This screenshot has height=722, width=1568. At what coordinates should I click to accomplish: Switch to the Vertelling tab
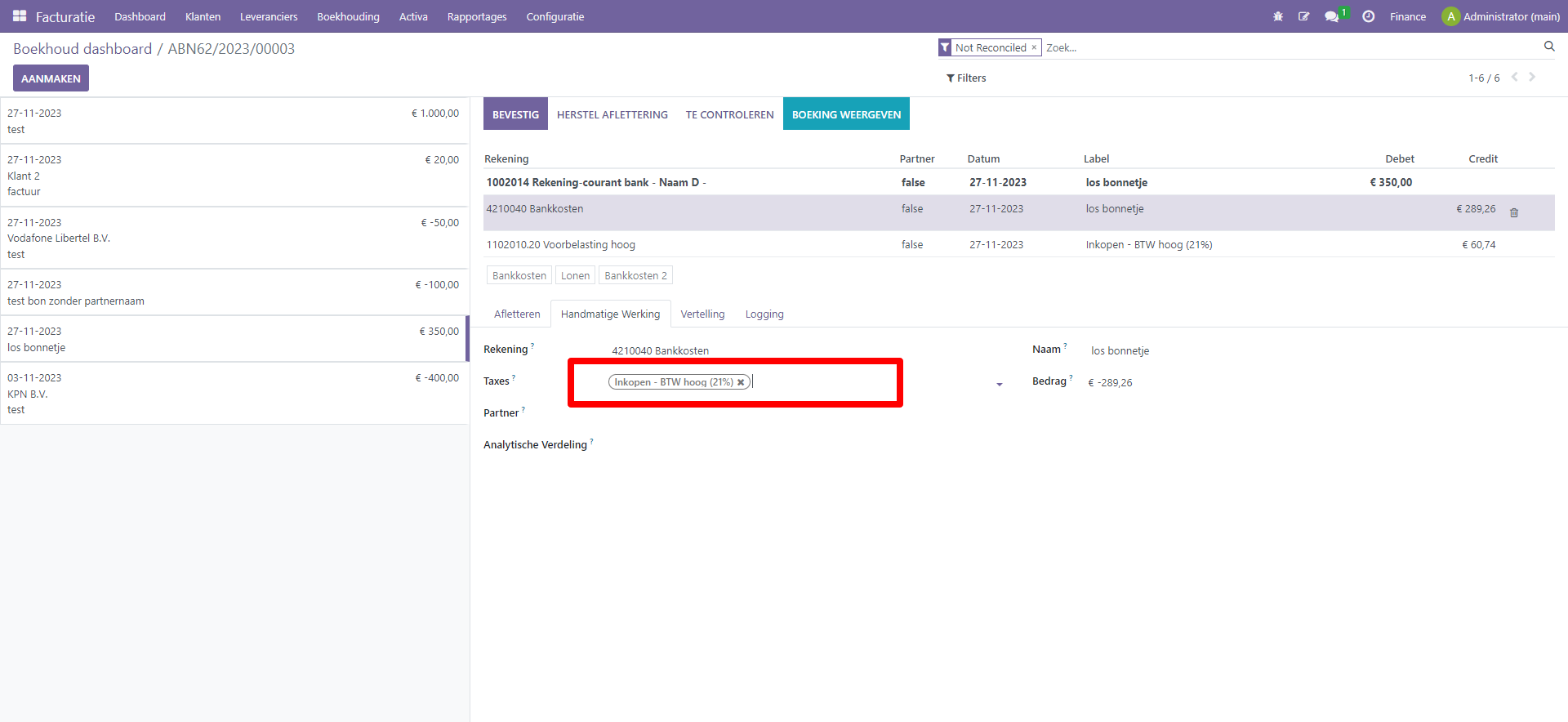tap(702, 314)
